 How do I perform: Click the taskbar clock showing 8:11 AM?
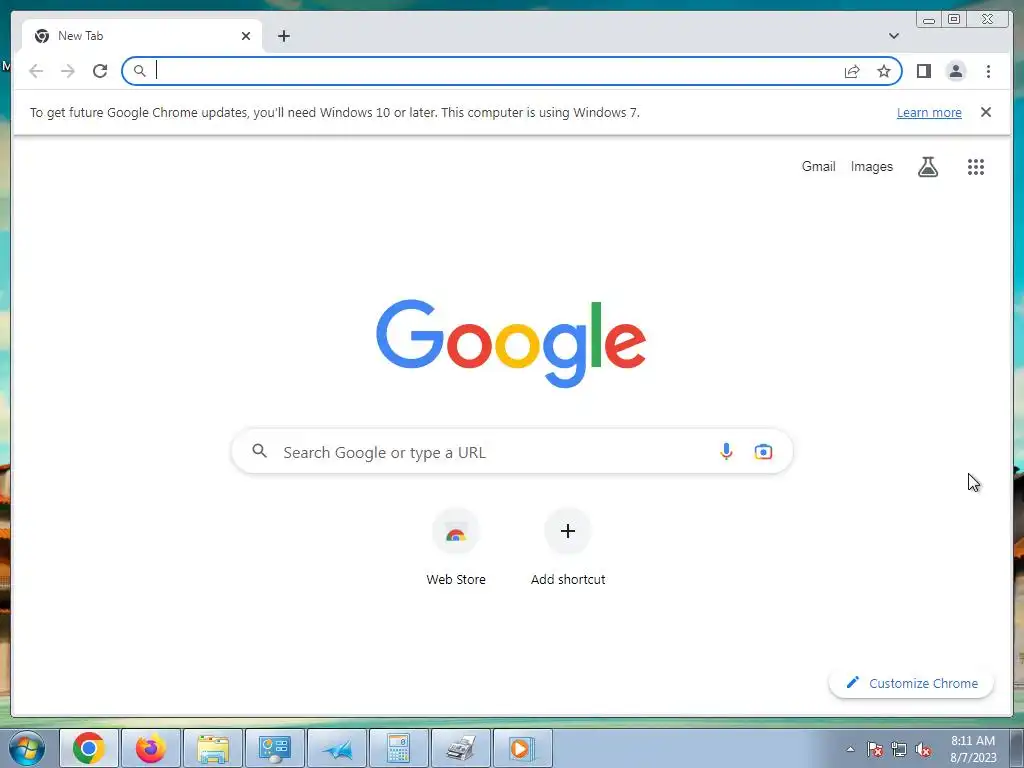(x=973, y=749)
